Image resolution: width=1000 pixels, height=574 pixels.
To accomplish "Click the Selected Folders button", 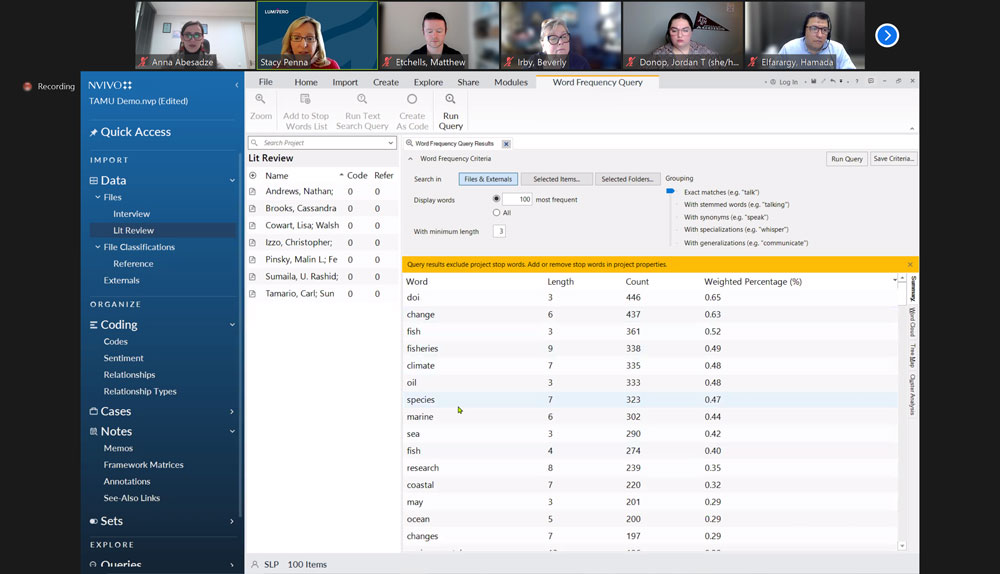I will tap(627, 179).
